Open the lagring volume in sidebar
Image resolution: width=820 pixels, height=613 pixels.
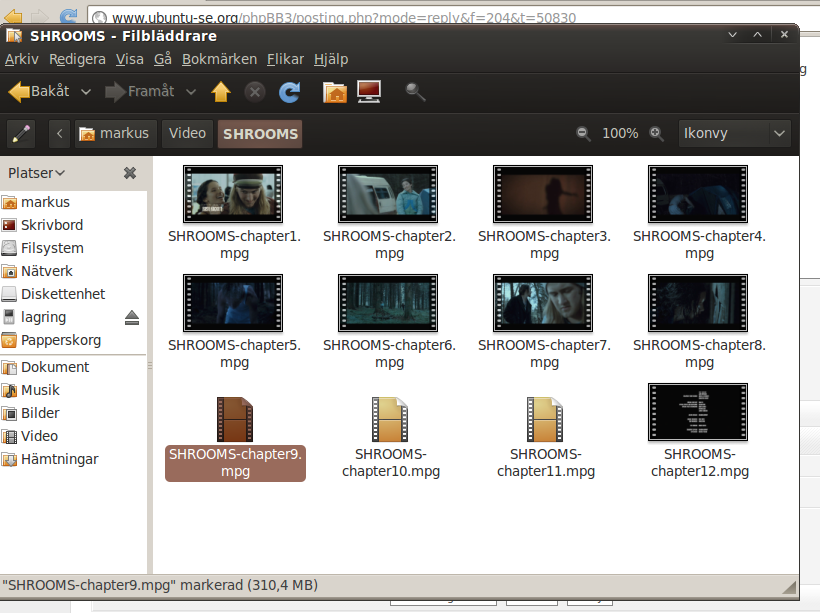(x=60, y=317)
